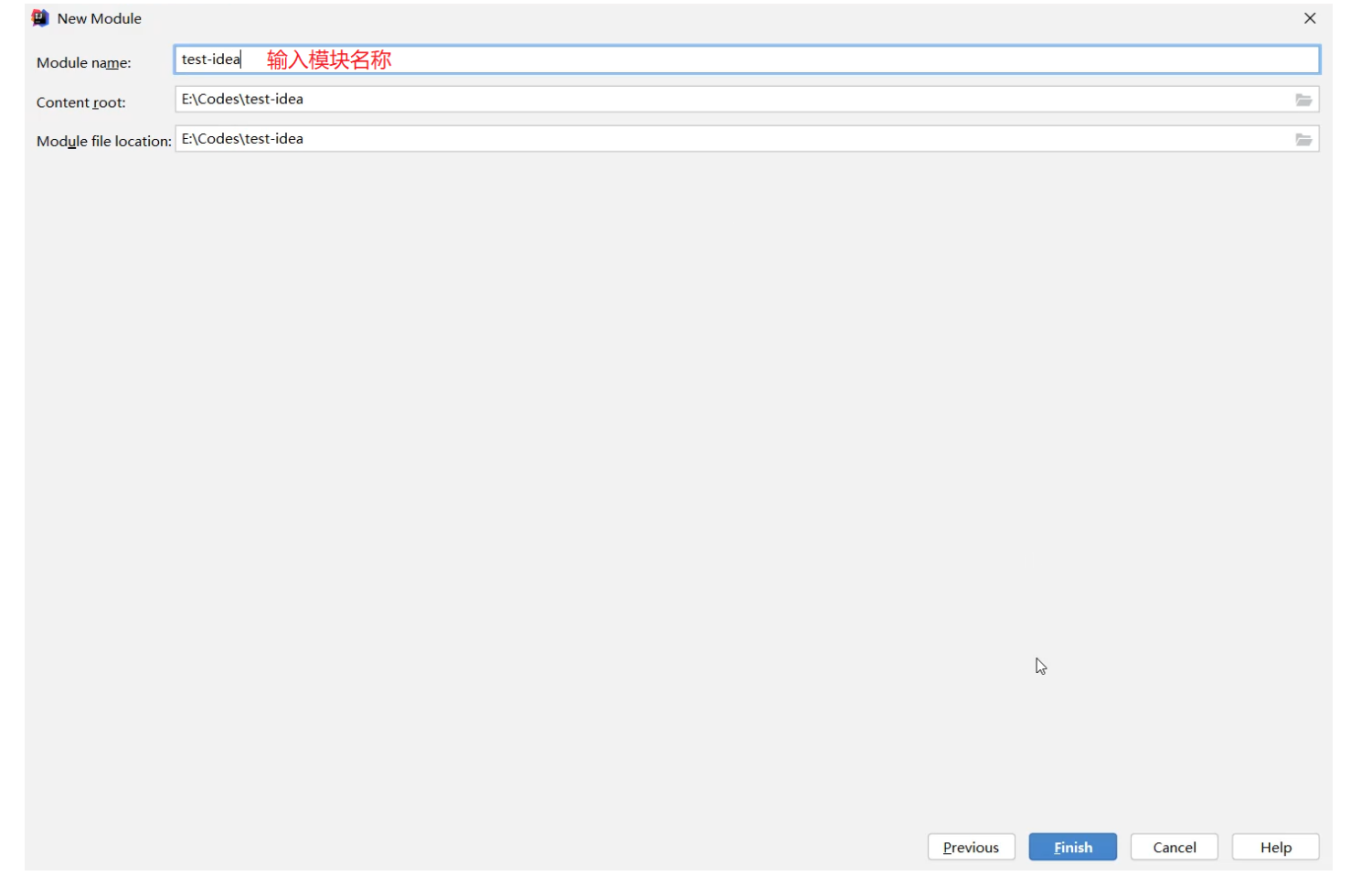1372x876 pixels.
Task: Browse folder for Module file location
Action: pos(1303,139)
